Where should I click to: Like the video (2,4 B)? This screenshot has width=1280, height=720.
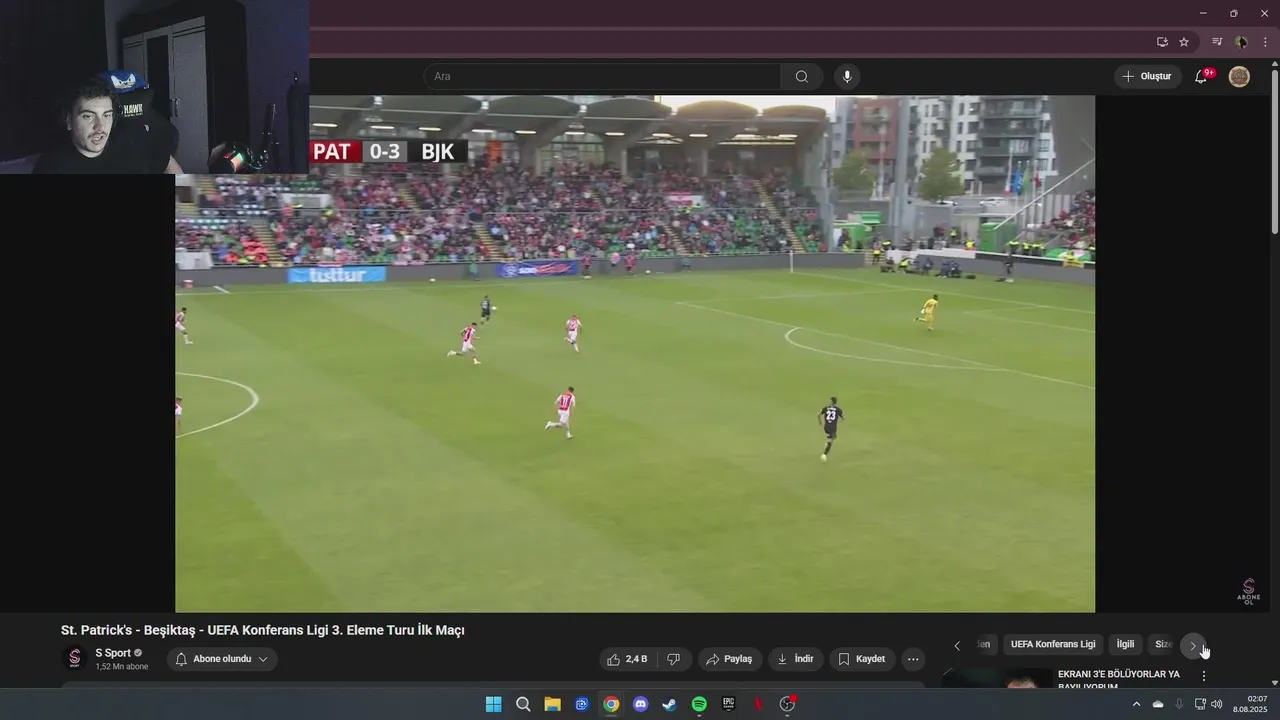[628, 659]
